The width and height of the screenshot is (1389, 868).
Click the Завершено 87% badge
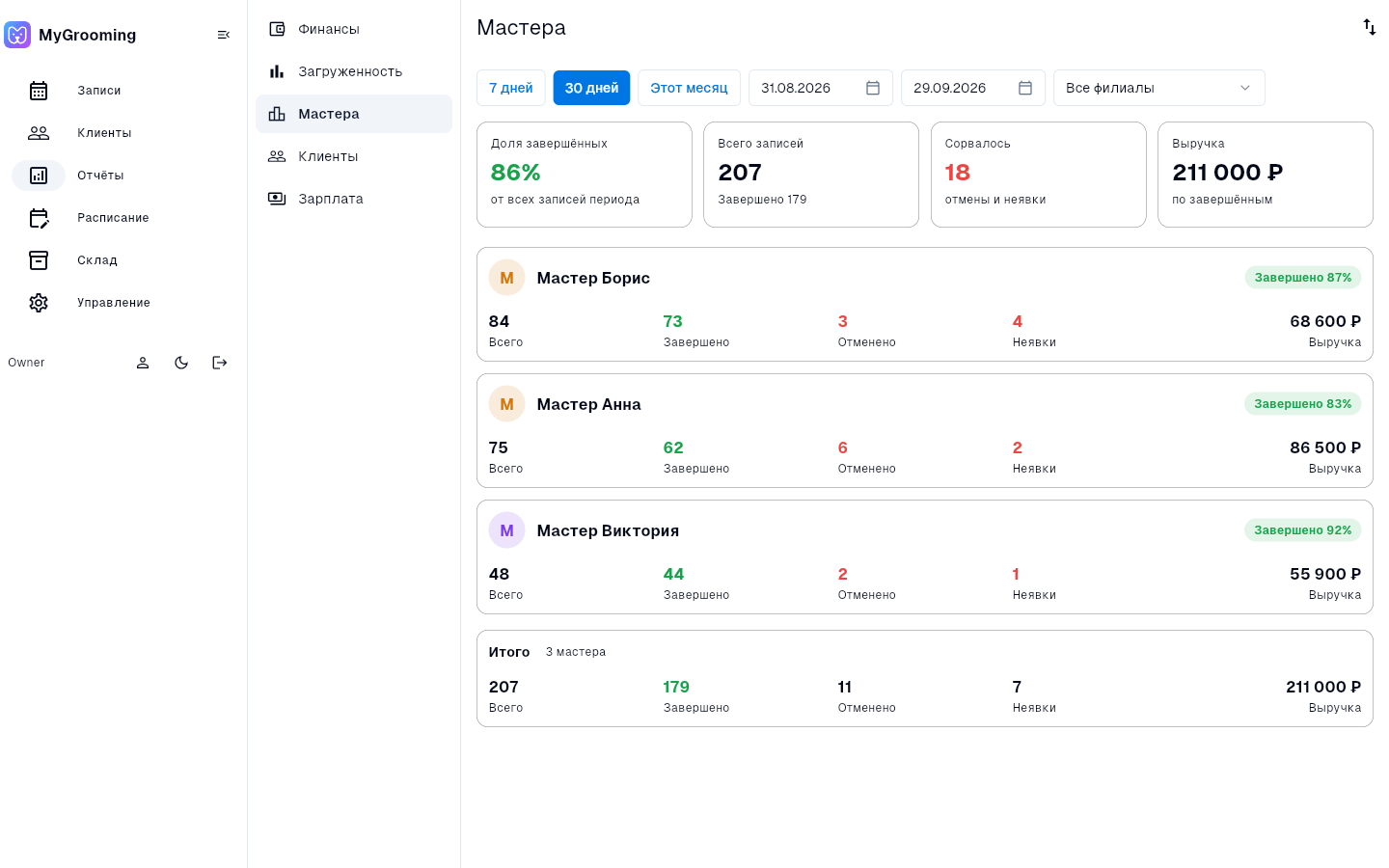pyautogui.click(x=1303, y=278)
